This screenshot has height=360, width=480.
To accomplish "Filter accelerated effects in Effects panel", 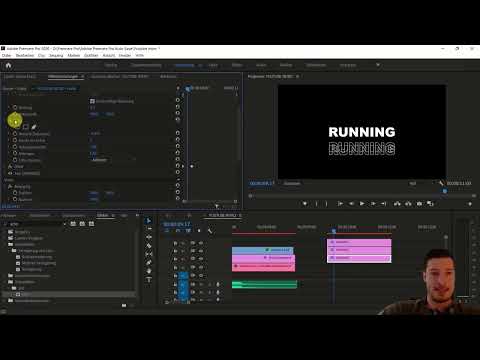I will (73, 224).
